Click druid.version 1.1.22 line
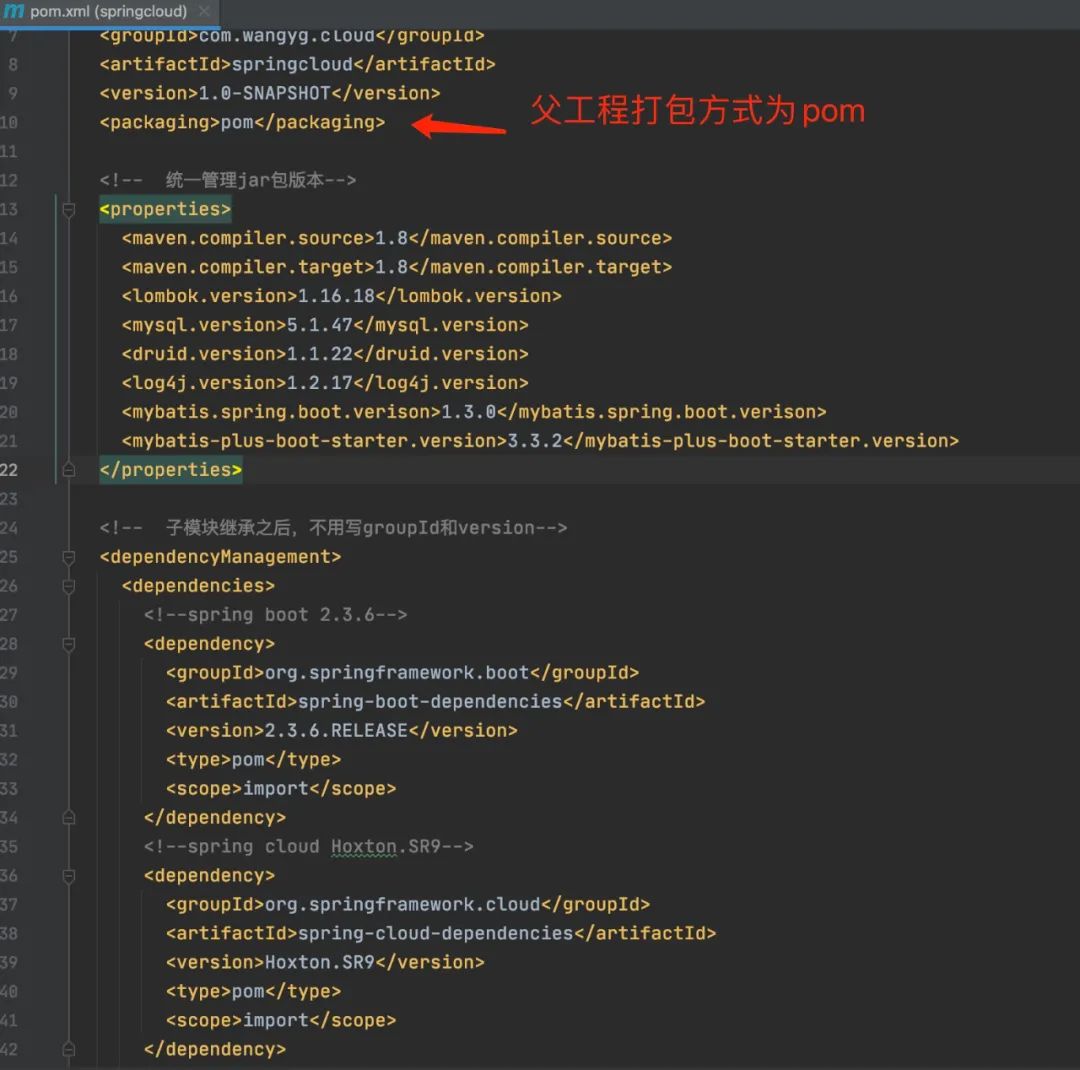This screenshot has width=1080, height=1070. click(325, 354)
